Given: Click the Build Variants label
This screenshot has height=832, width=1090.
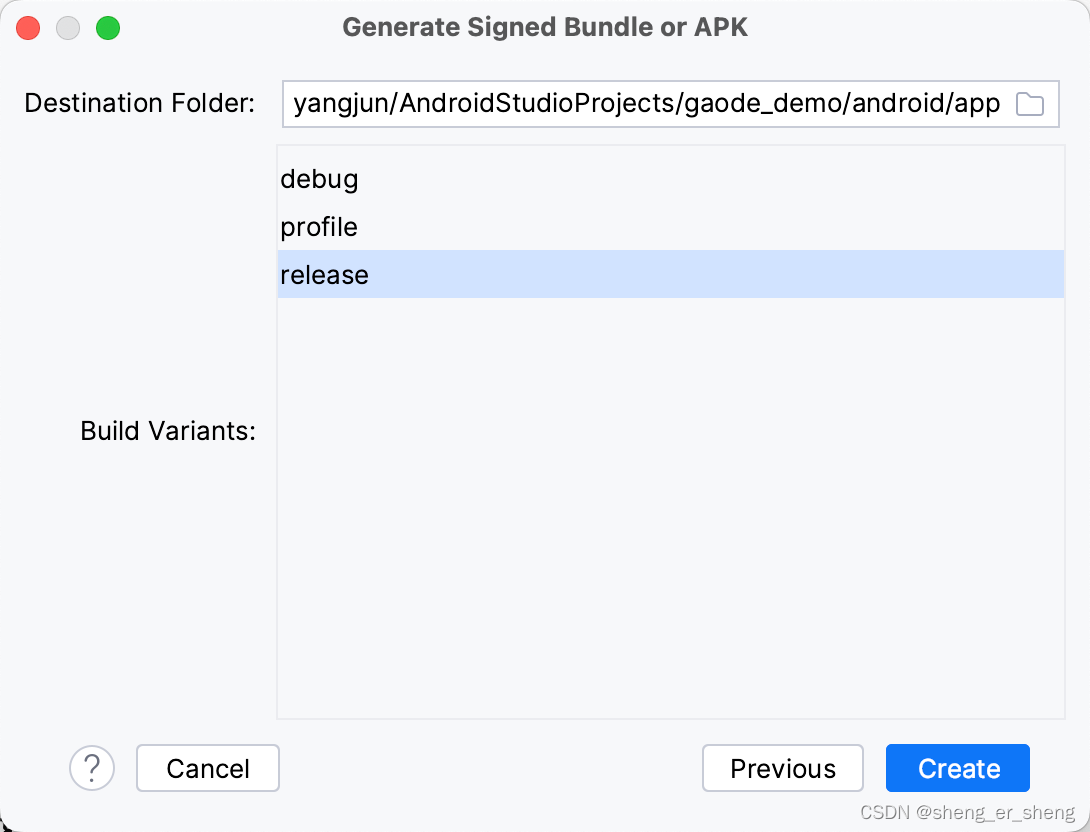Looking at the screenshot, I should pyautogui.click(x=168, y=431).
